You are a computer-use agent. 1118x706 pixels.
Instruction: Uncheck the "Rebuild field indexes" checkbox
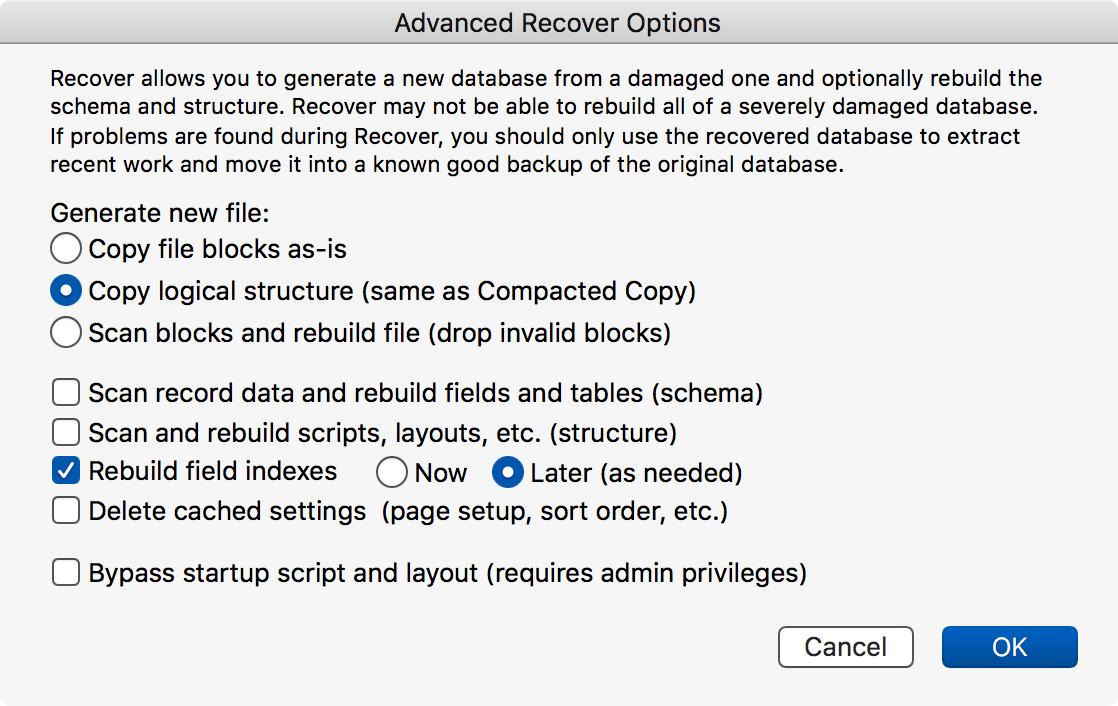coord(66,471)
